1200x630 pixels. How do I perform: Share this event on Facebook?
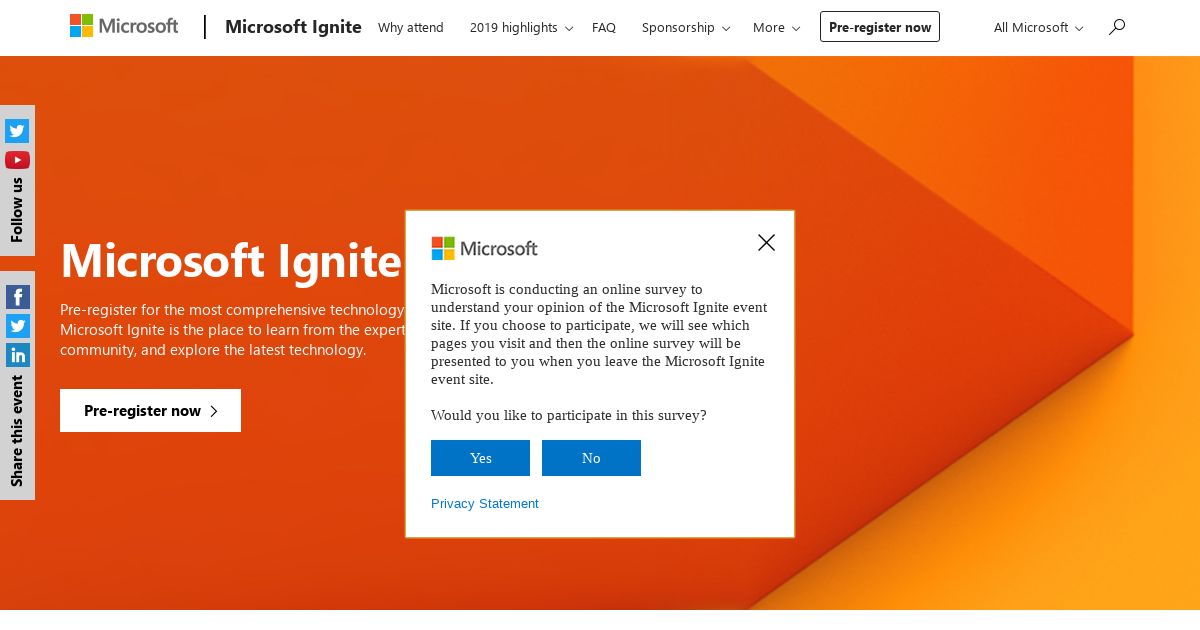pyautogui.click(x=18, y=297)
